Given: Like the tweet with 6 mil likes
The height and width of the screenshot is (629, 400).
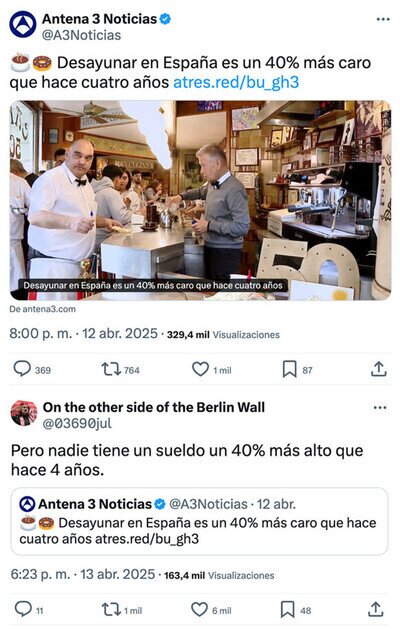Looking at the screenshot, I should point(199,609).
